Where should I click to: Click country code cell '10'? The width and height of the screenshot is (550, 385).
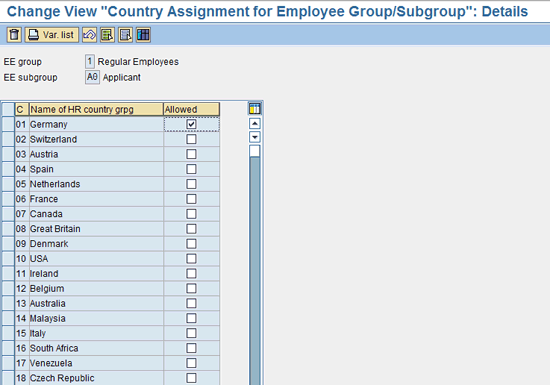pos(22,258)
